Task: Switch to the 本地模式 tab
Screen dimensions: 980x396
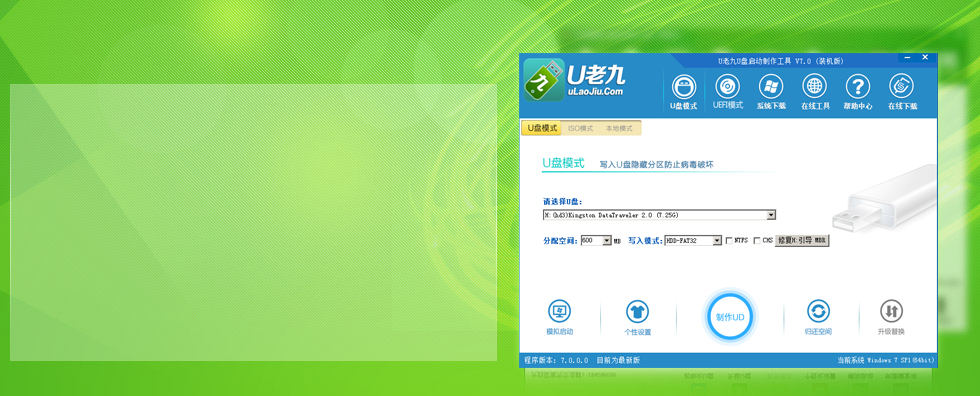Action: [619, 128]
